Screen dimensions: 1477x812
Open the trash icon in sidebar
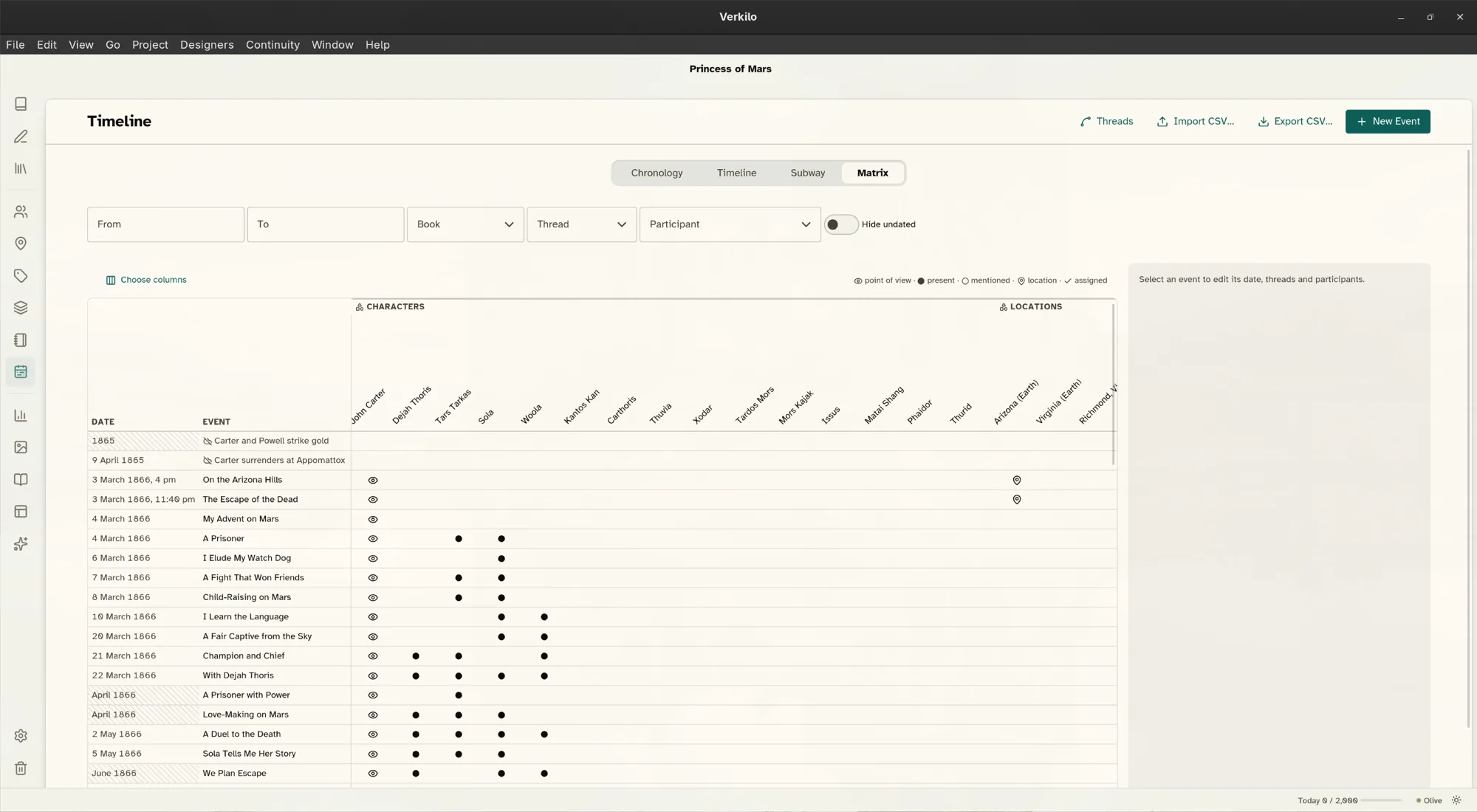(21, 768)
